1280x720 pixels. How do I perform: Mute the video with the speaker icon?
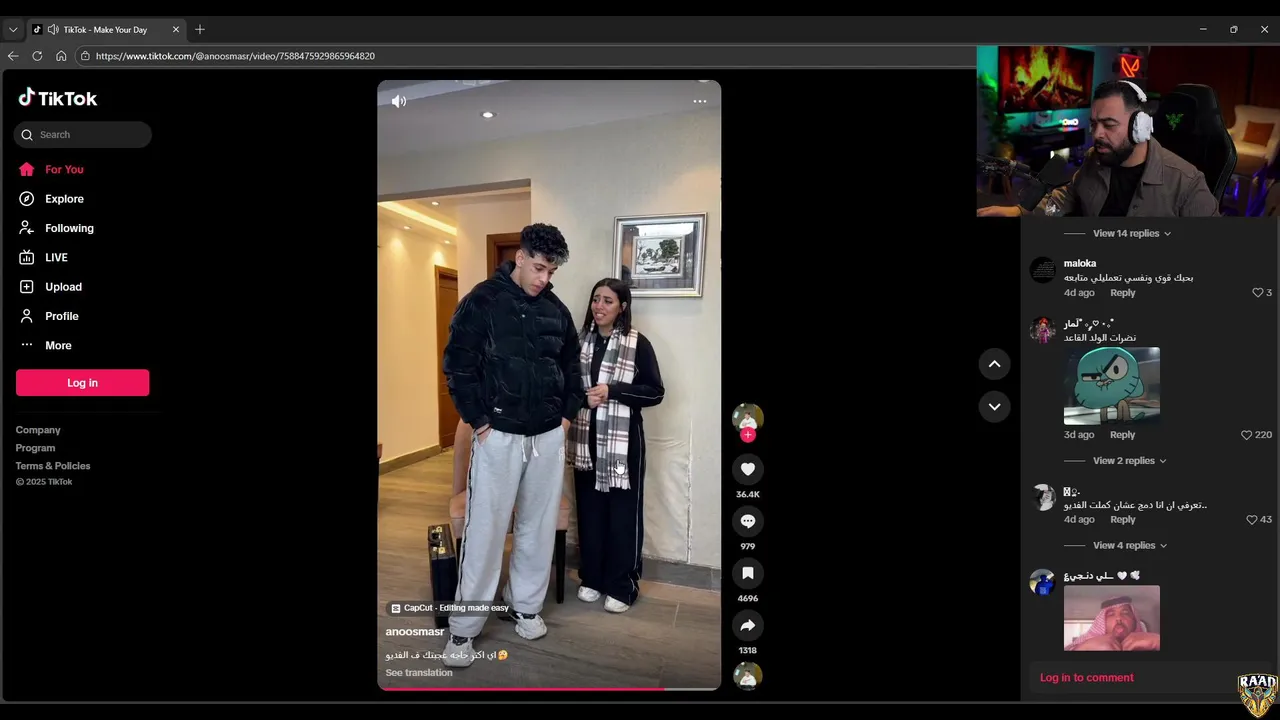coord(399,101)
